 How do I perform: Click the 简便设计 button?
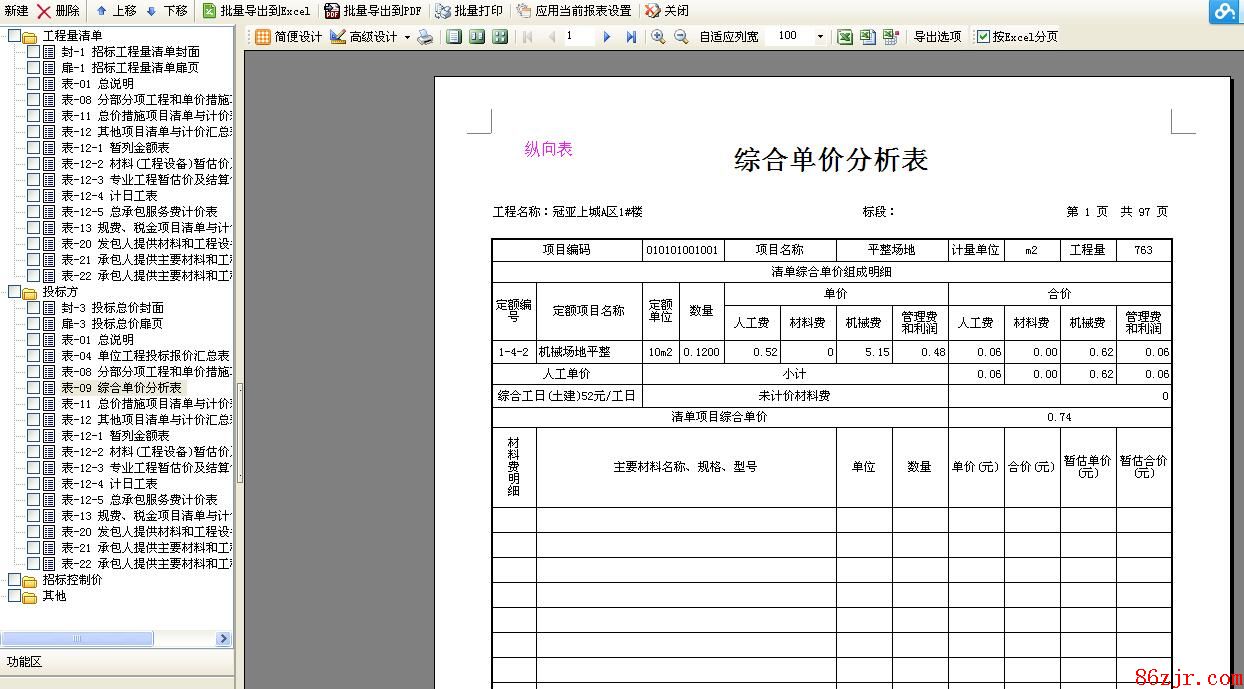289,37
